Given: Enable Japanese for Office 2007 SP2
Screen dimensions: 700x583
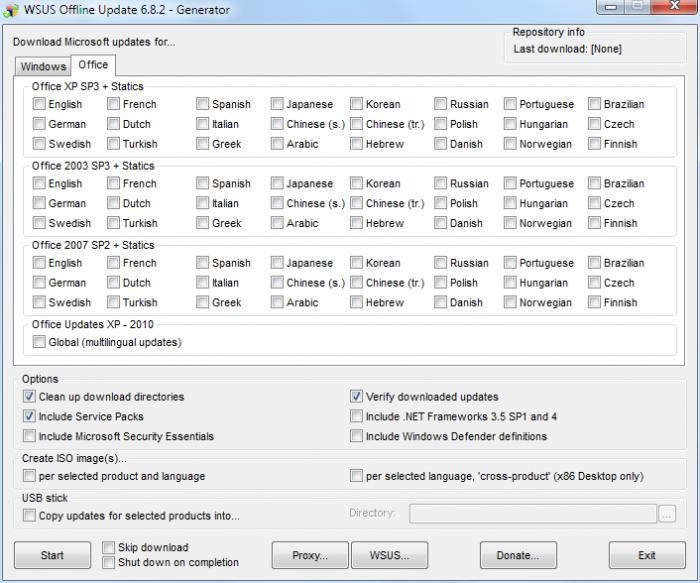Looking at the screenshot, I should [x=277, y=262].
